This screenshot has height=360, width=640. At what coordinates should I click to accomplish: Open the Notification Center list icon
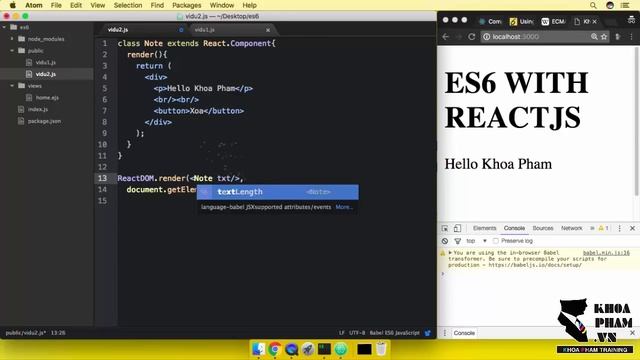point(625,5)
